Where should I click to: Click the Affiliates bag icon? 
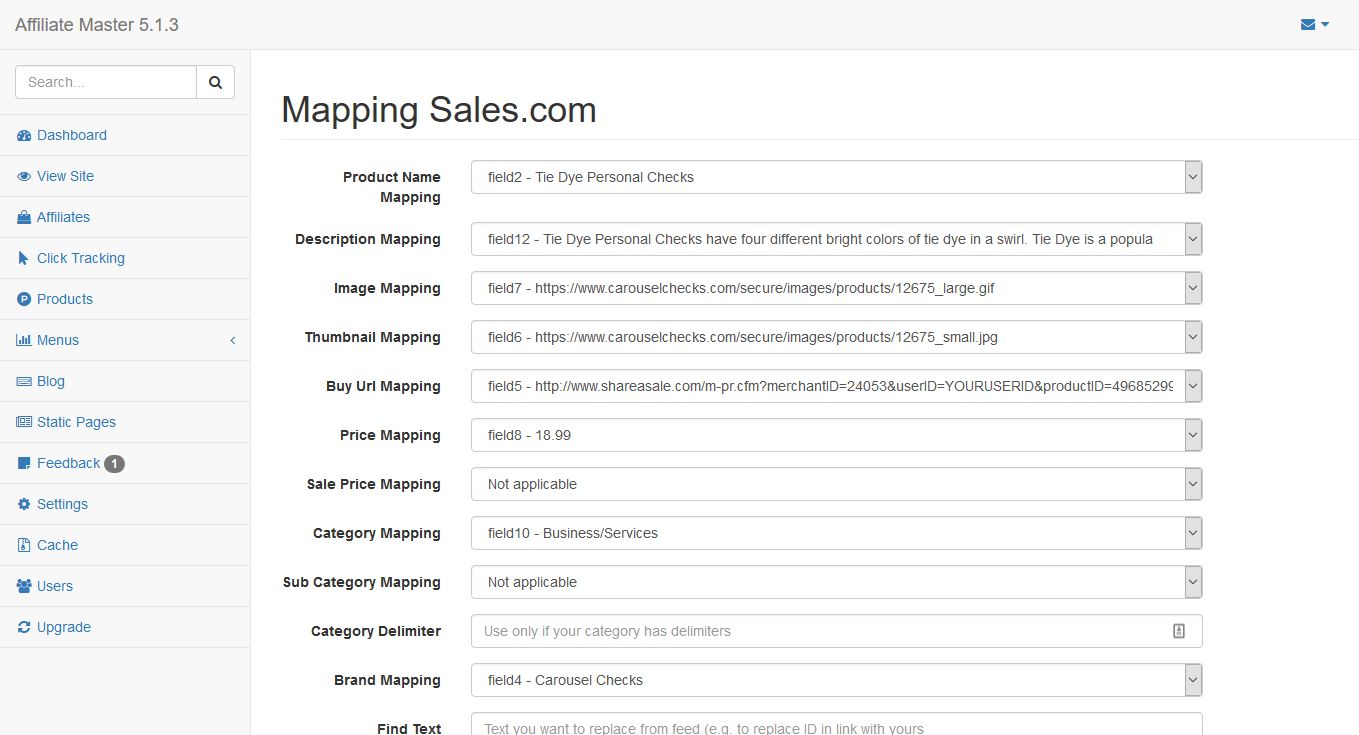24,217
